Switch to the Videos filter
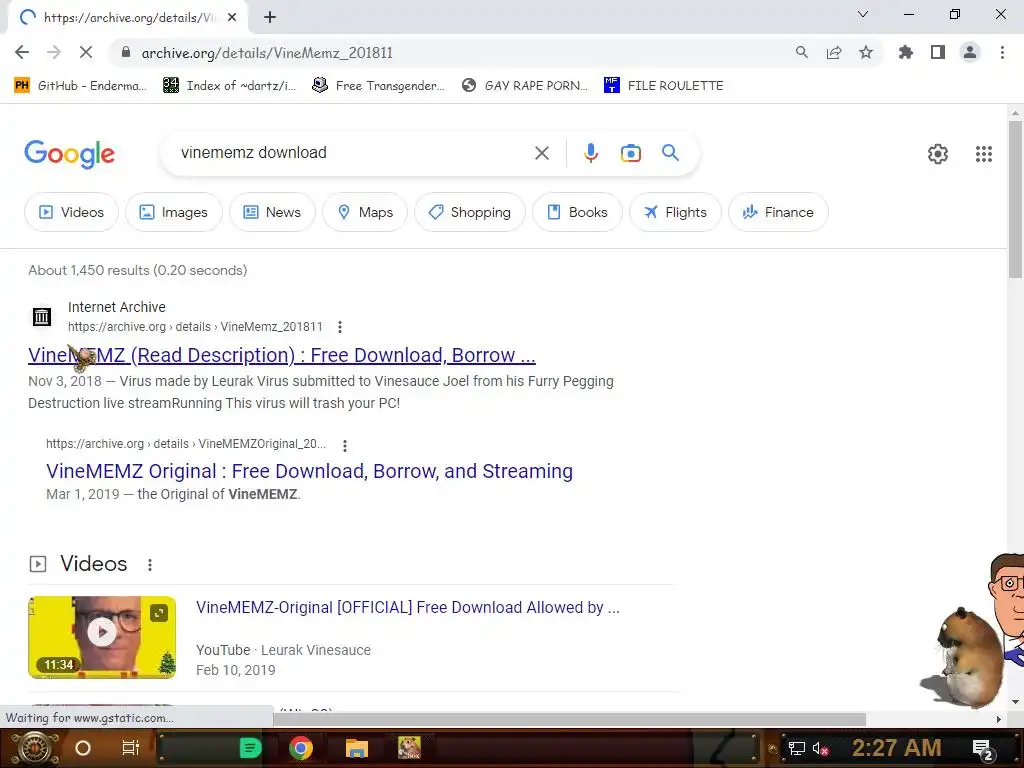1024x768 pixels. [71, 212]
